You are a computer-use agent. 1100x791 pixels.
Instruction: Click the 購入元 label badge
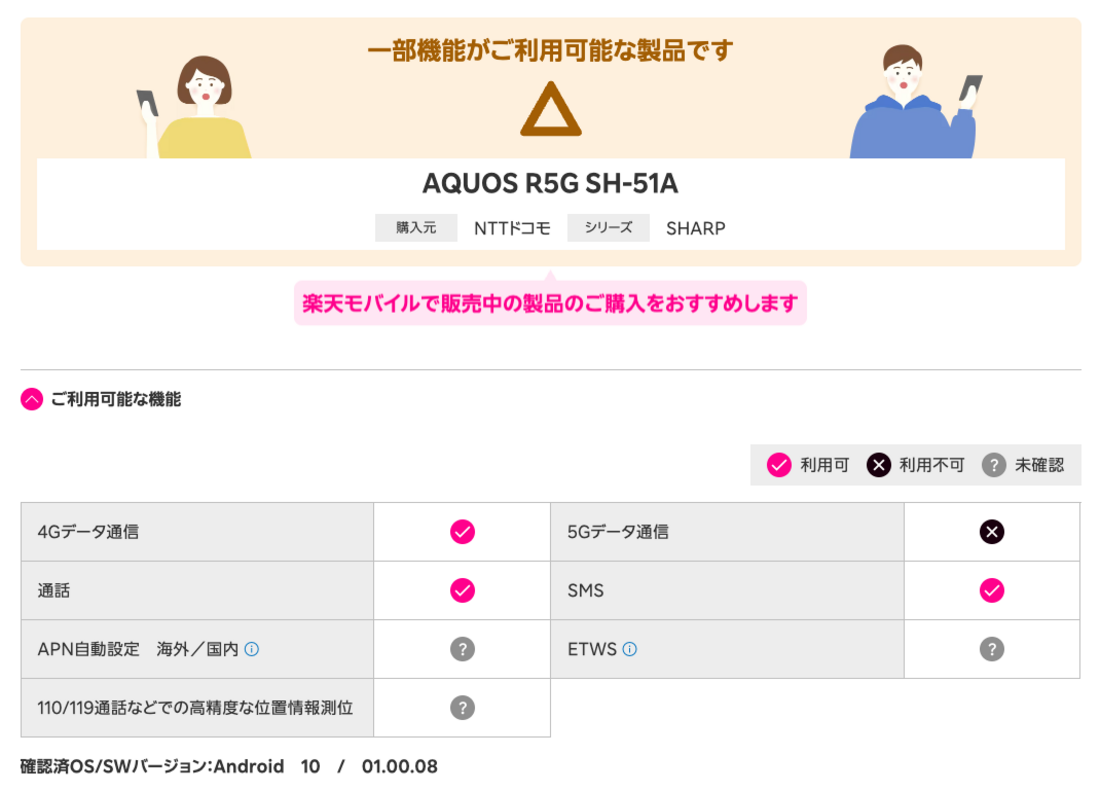tap(416, 227)
